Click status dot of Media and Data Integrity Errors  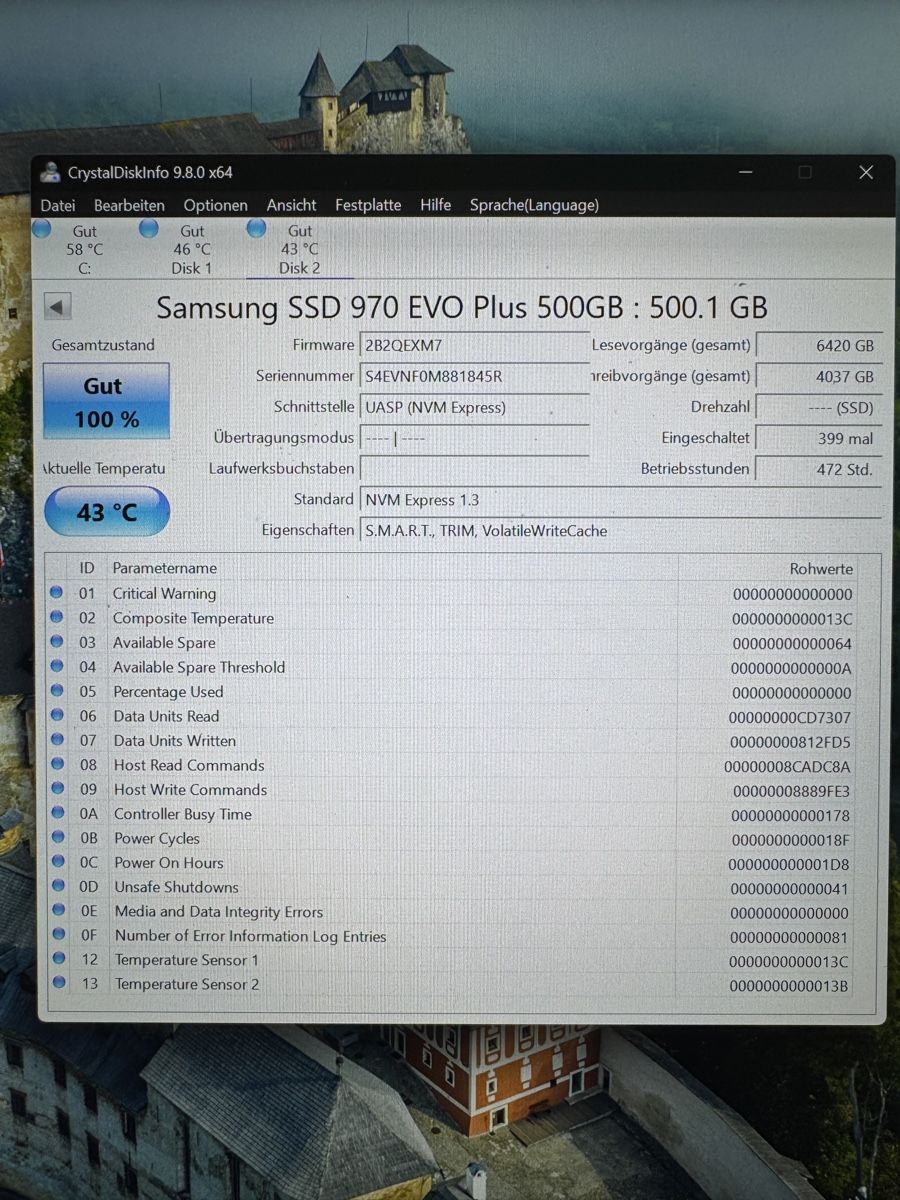(58, 910)
